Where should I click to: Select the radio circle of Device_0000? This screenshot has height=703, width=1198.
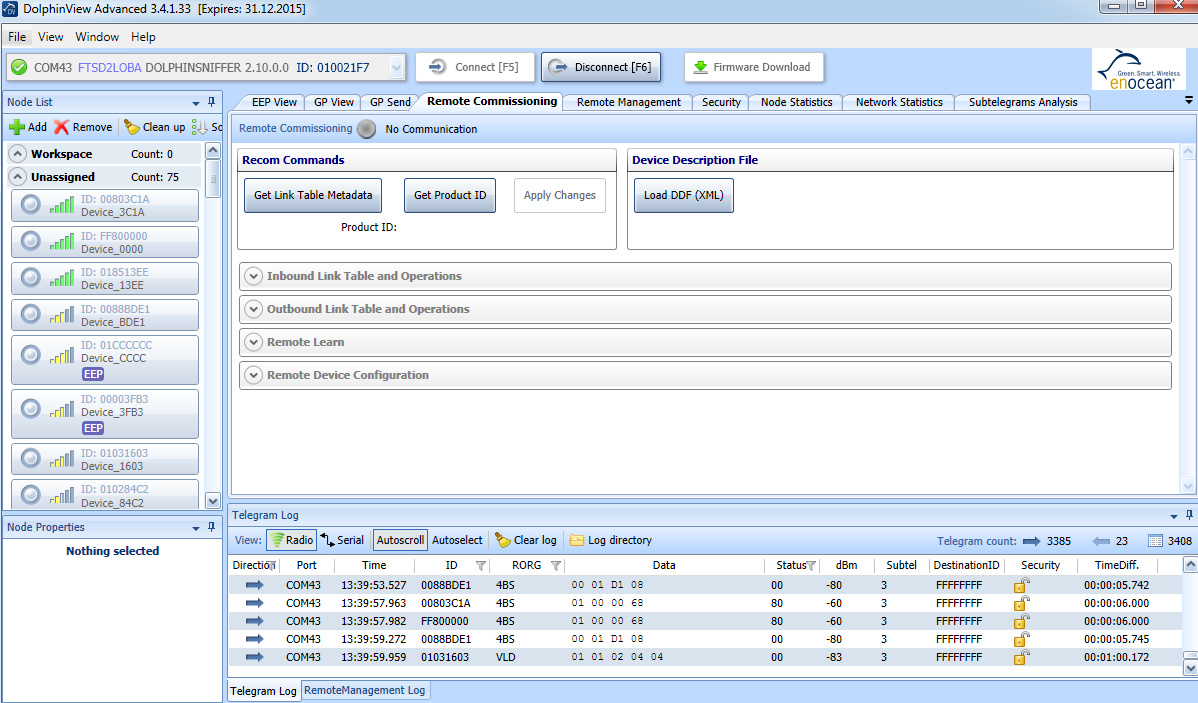click(31, 241)
